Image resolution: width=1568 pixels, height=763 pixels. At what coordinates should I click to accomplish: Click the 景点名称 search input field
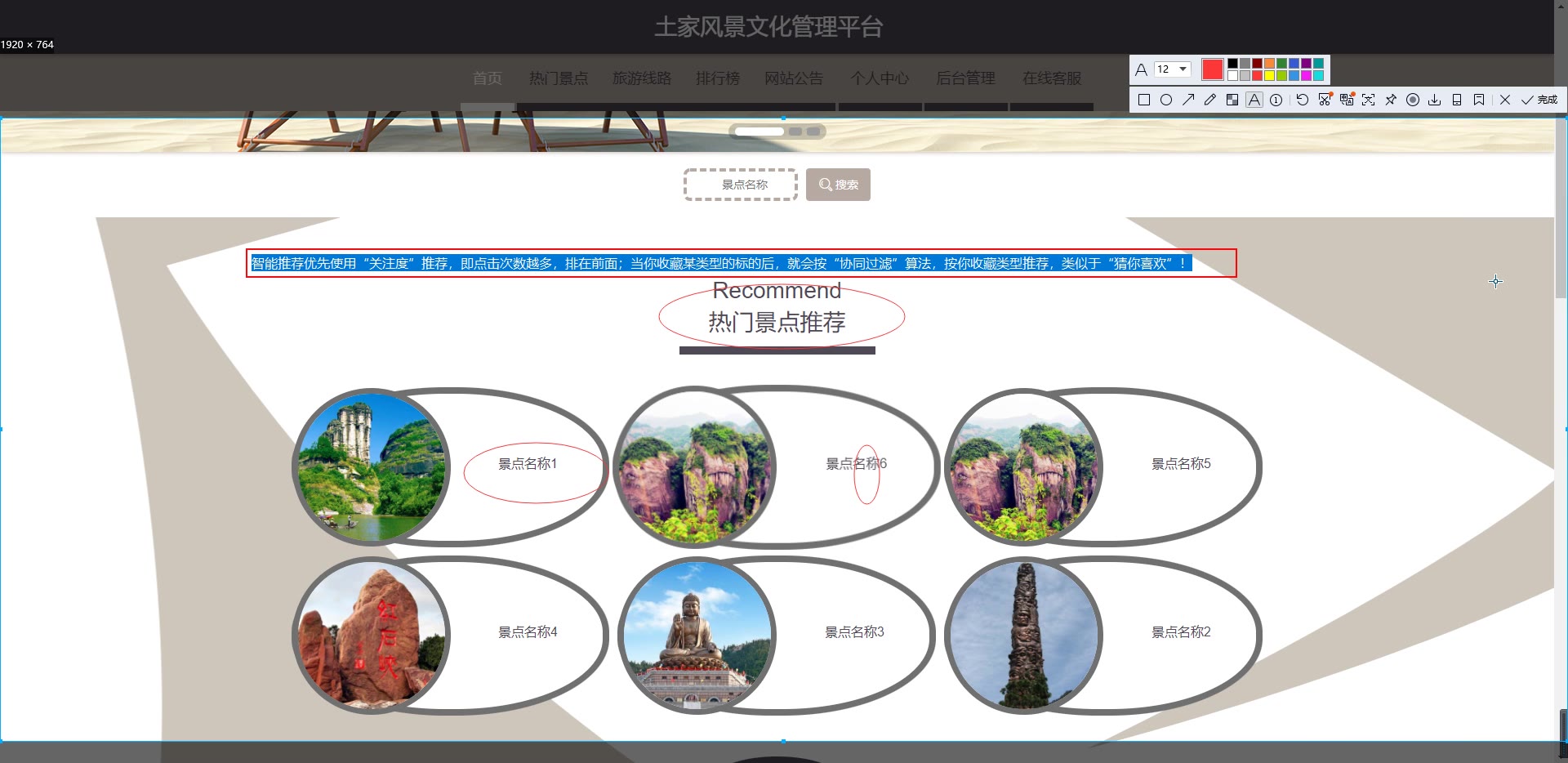[x=741, y=185]
